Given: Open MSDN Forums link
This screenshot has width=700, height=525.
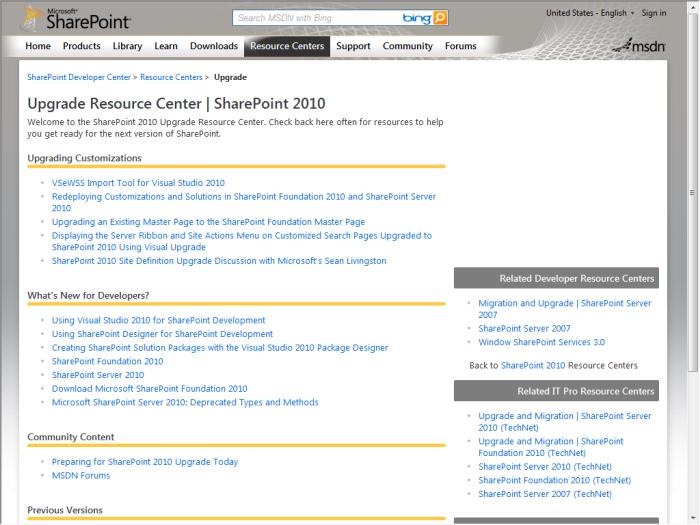Looking at the screenshot, I should pos(81,475).
